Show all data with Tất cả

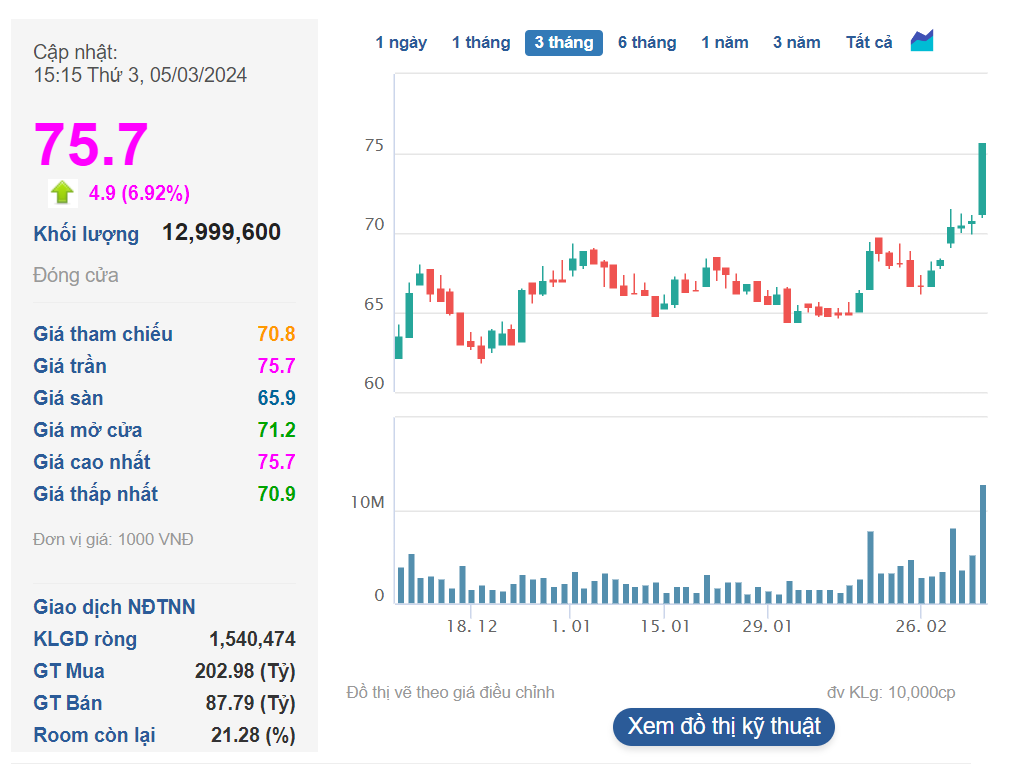pos(869,42)
